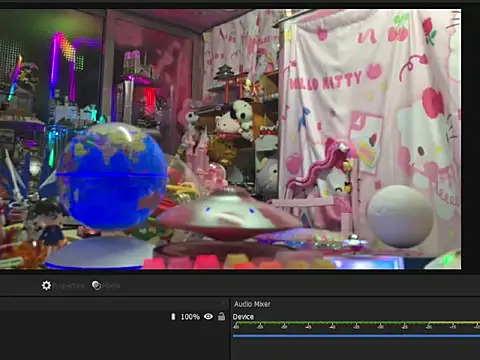
Task: Click battery icon in the source row
Action: coord(173,317)
